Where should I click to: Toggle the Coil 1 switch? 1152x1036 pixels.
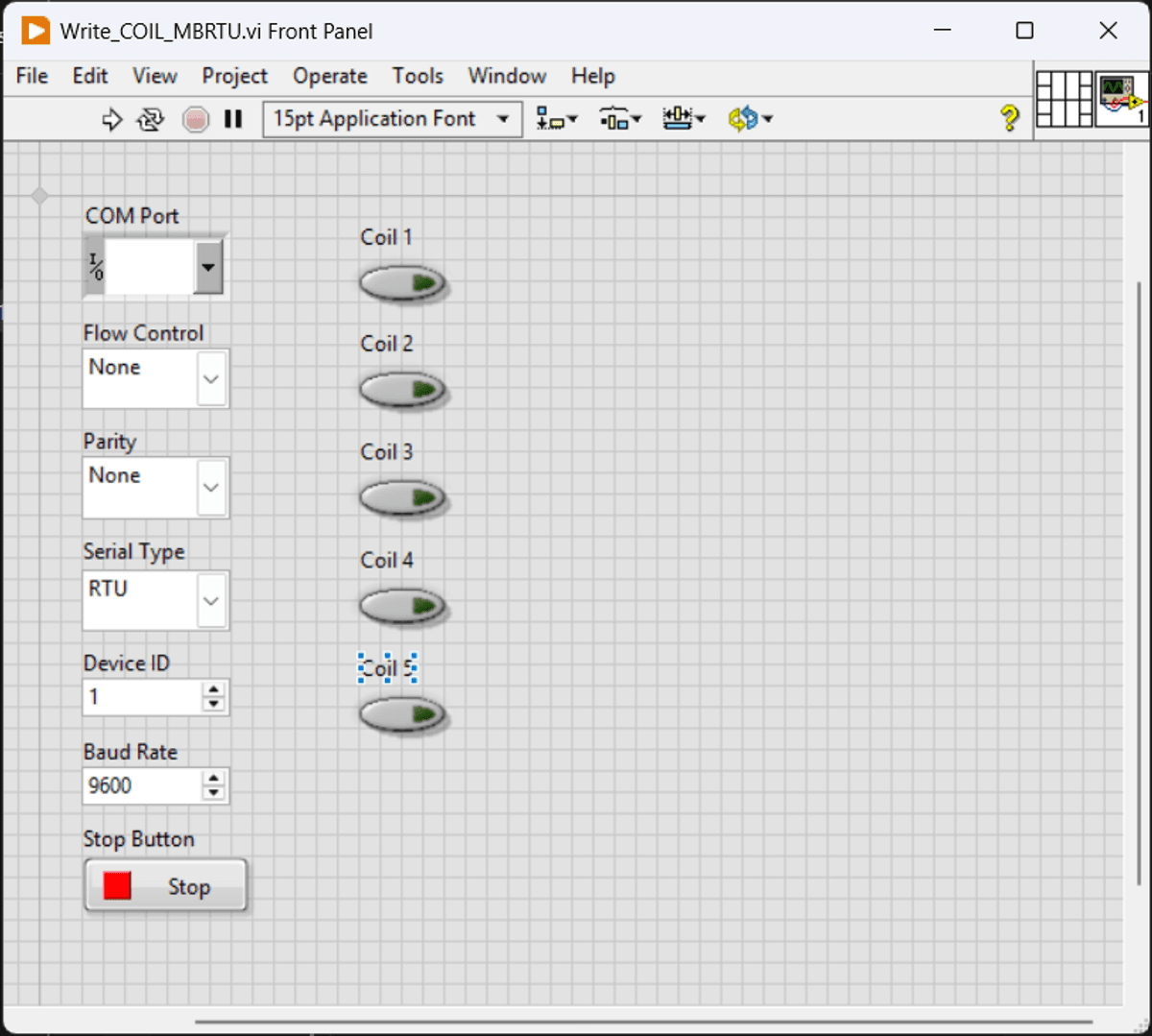402,283
